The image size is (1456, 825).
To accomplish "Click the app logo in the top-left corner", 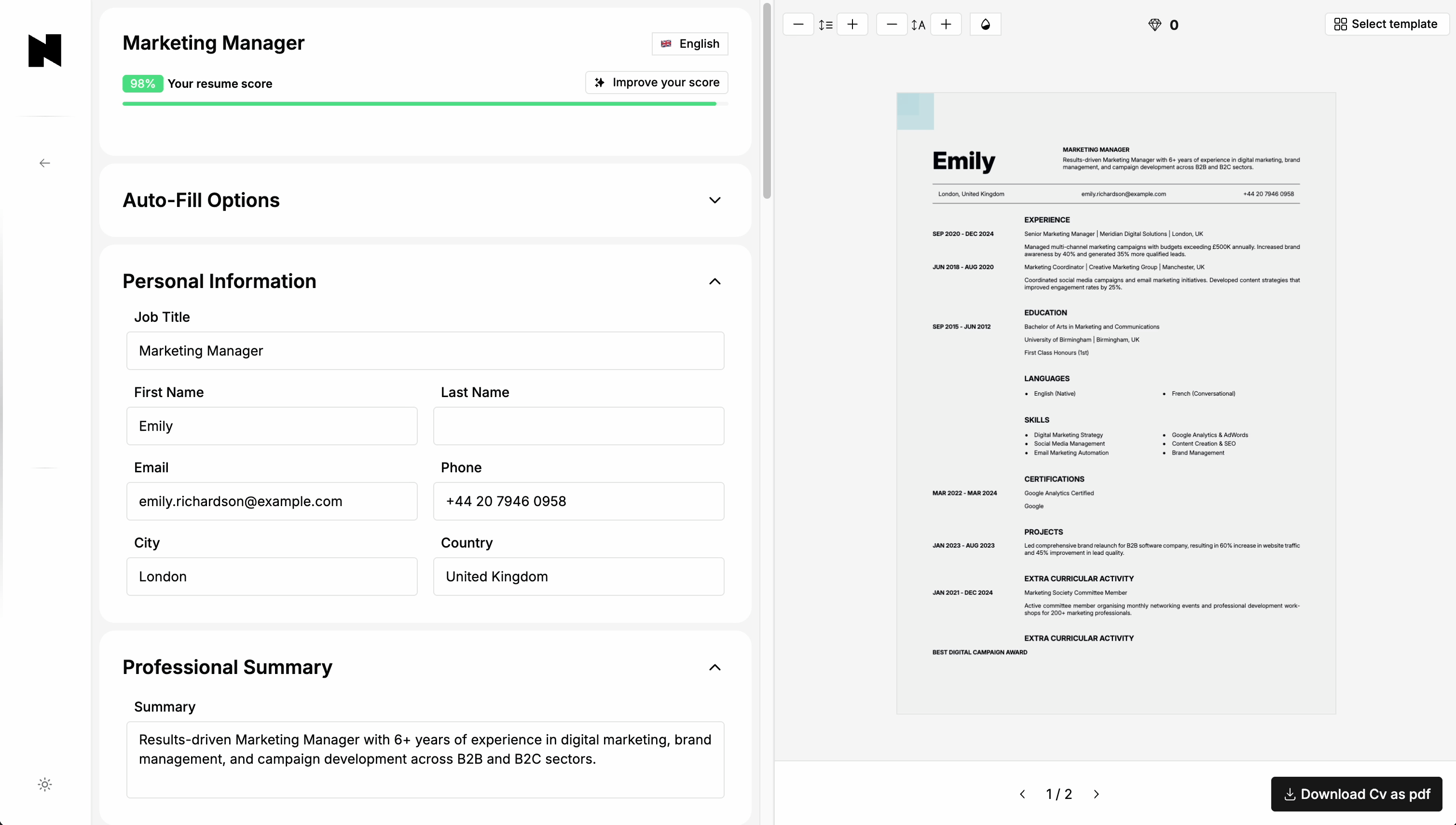I will point(44,51).
